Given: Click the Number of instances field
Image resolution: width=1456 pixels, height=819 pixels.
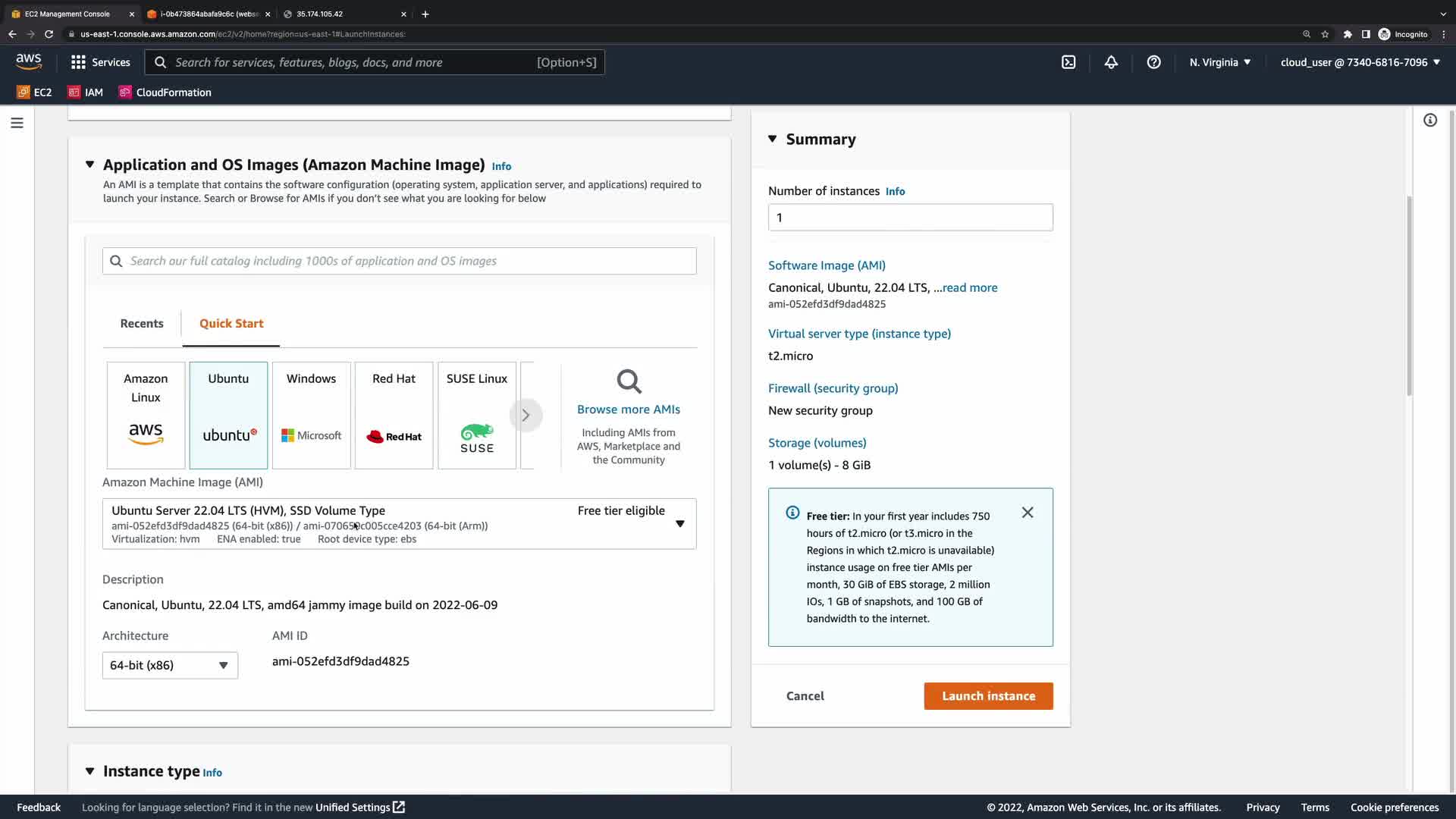Looking at the screenshot, I should [910, 218].
